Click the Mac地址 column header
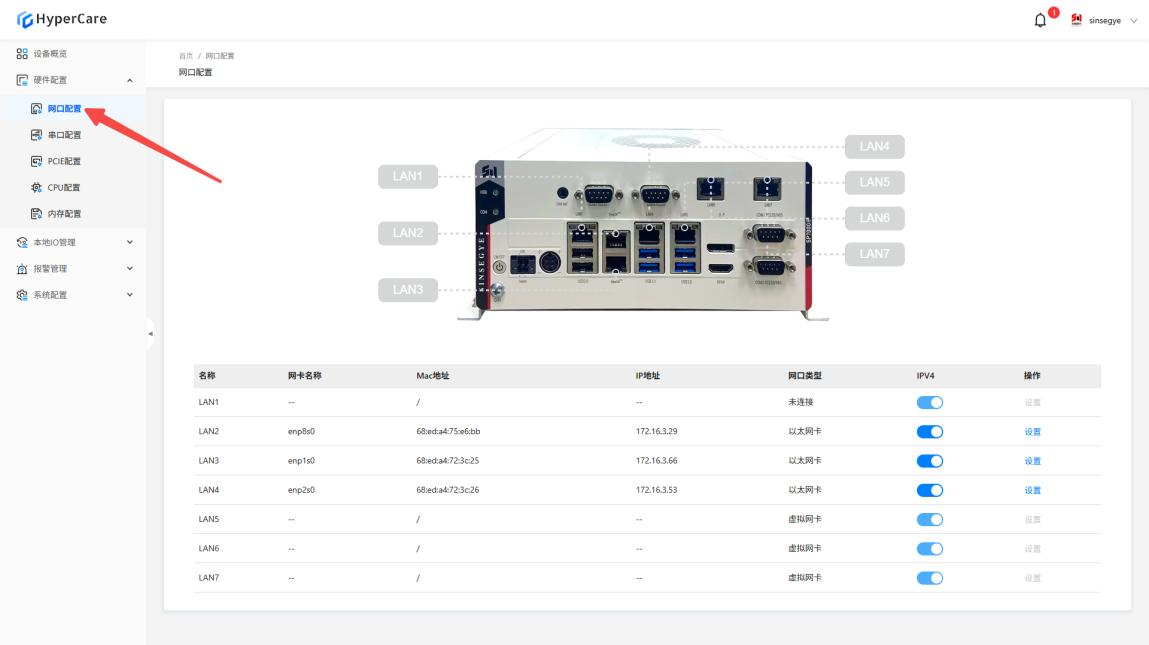 coord(432,376)
